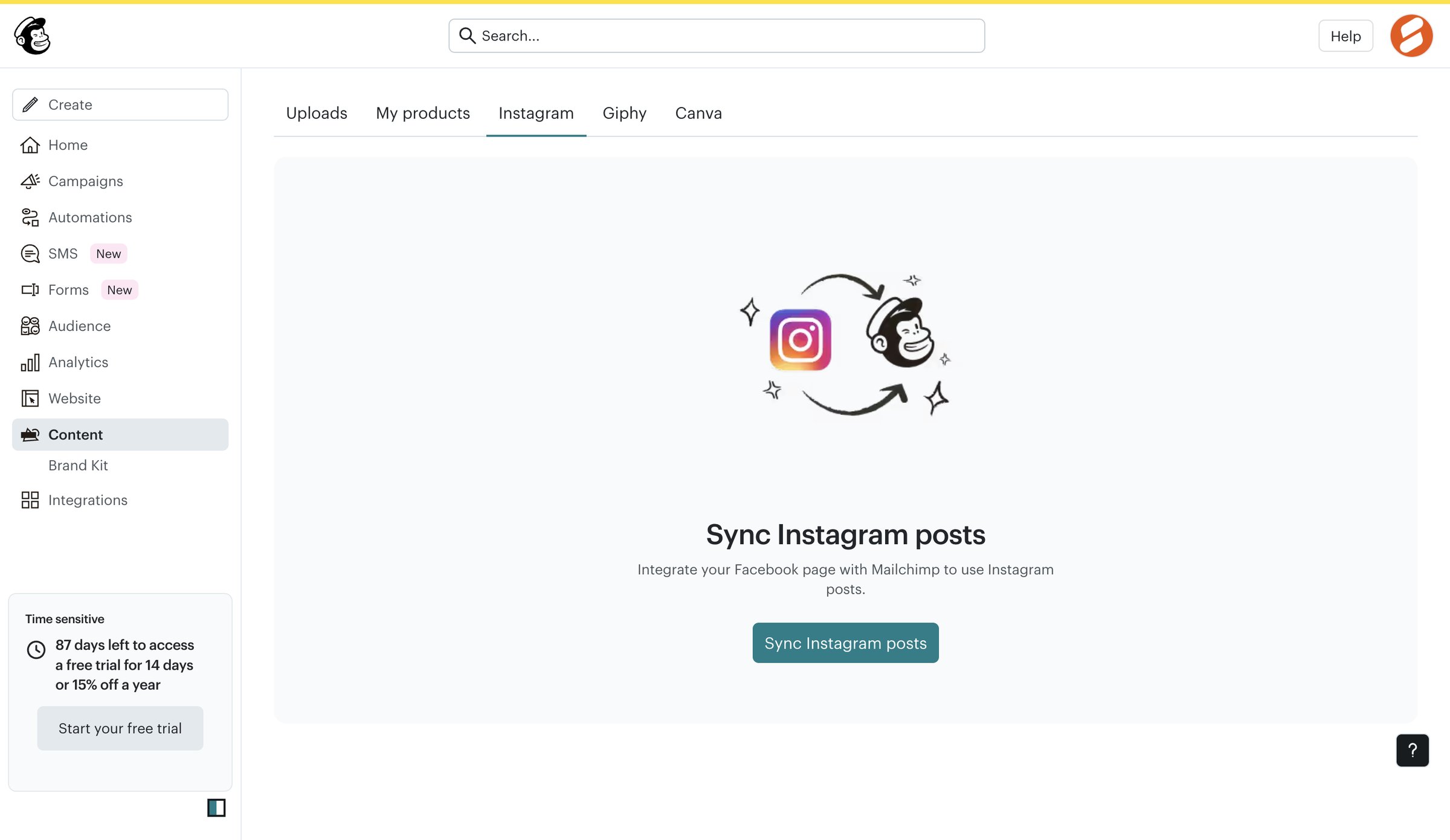This screenshot has height=840, width=1450.
Task: Click the search magnifier icon
Action: [467, 36]
